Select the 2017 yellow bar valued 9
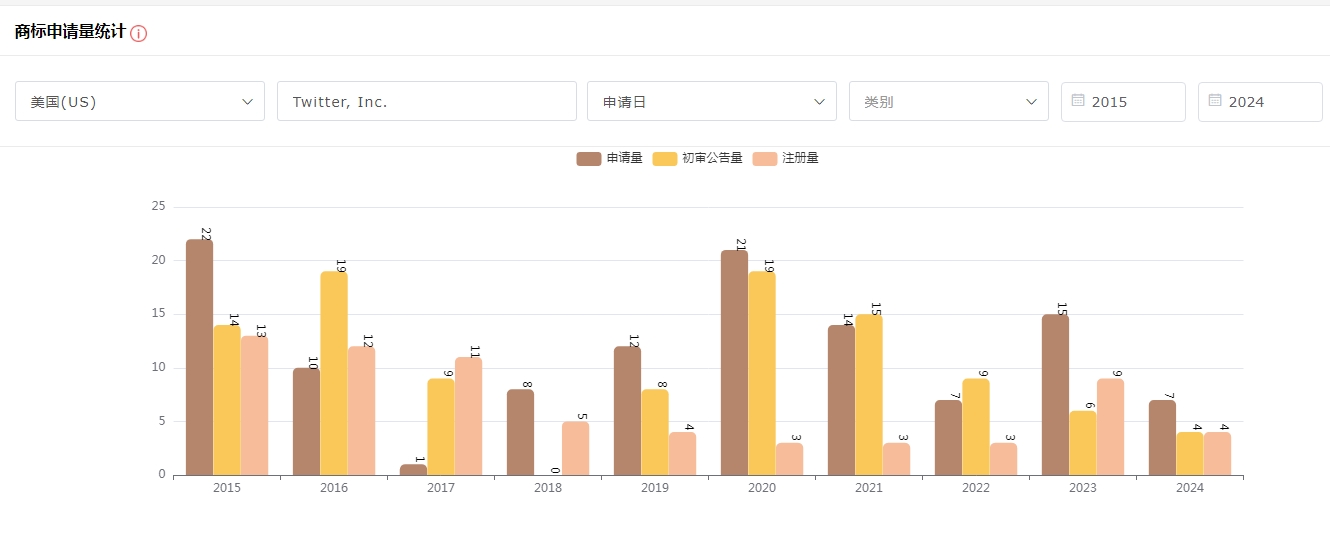This screenshot has width=1330, height=554. point(441,426)
